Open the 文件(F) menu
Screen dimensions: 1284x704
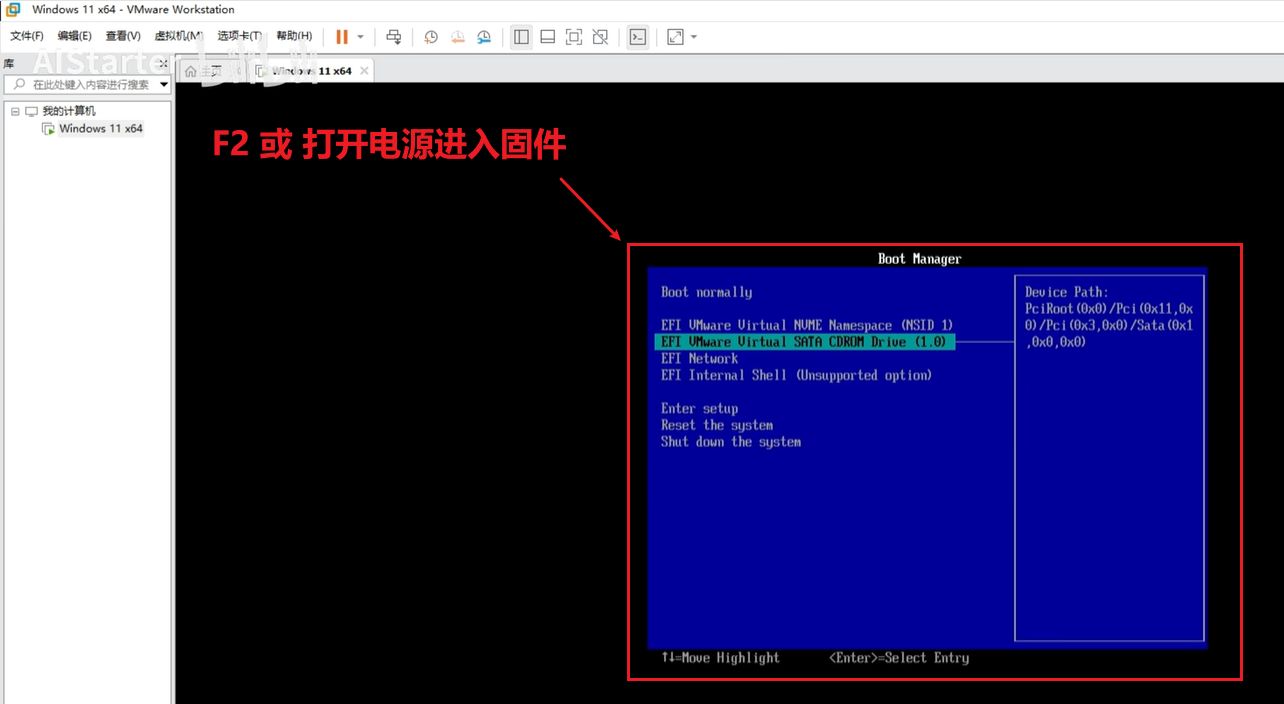coord(27,36)
